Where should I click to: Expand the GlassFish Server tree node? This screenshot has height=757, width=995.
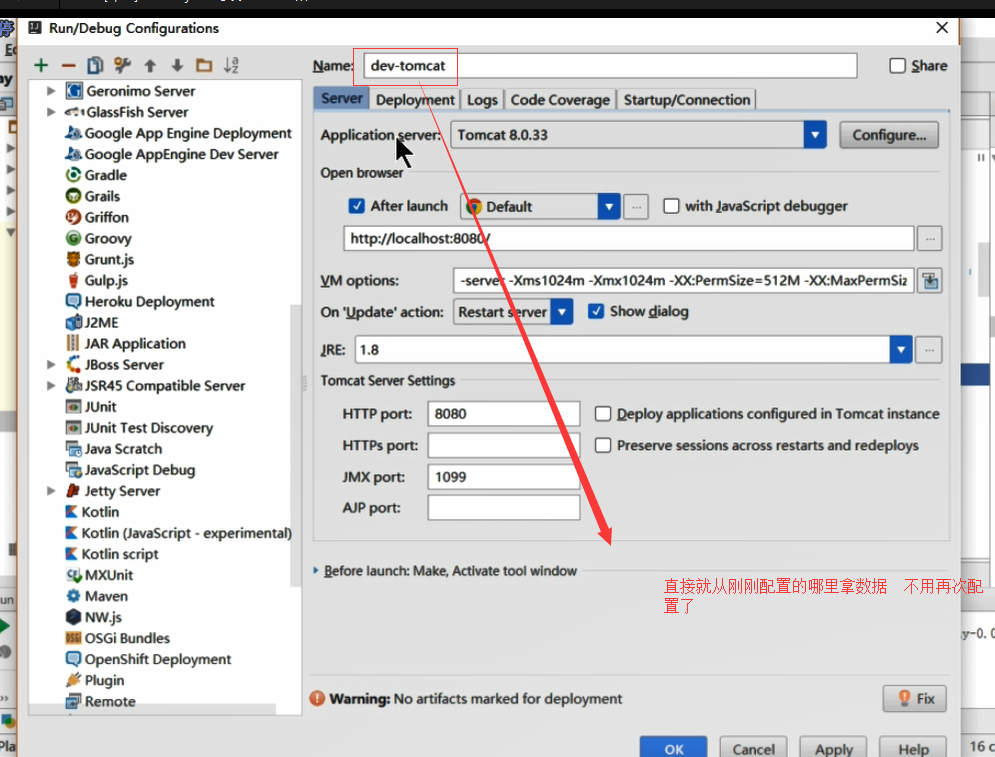(x=51, y=112)
